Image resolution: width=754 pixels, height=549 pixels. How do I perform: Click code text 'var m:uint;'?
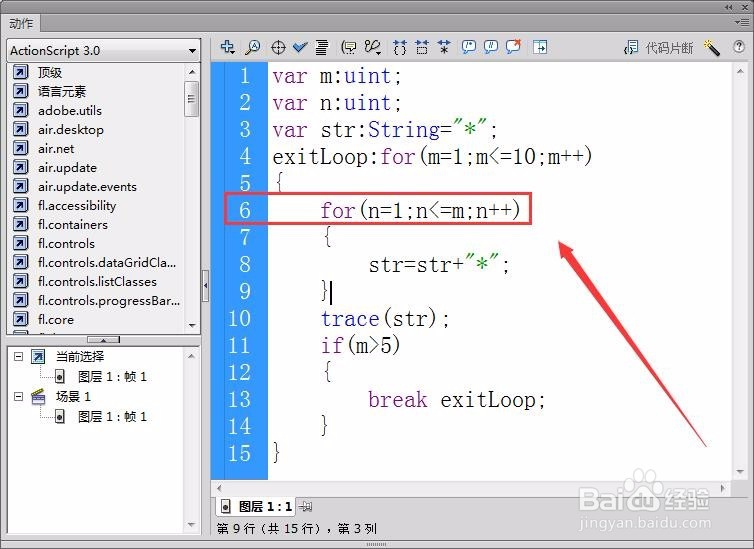[x=337, y=76]
